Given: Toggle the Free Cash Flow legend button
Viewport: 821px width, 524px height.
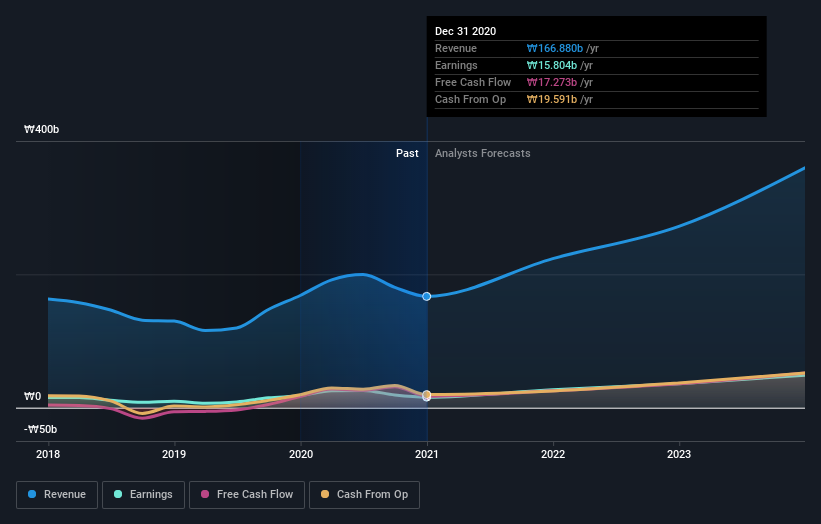Looking at the screenshot, I should (x=247, y=495).
